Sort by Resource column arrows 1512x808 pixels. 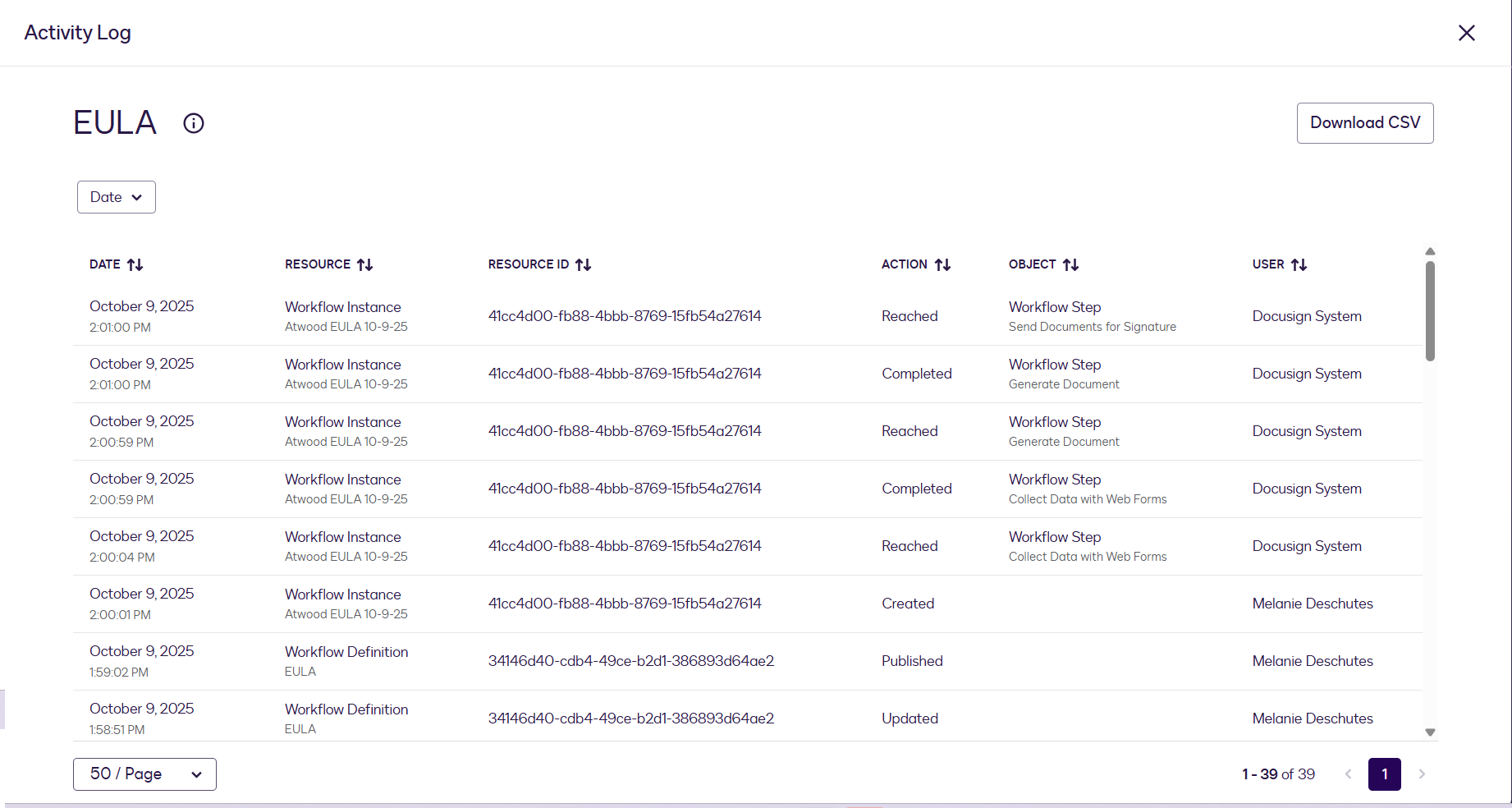pos(365,264)
